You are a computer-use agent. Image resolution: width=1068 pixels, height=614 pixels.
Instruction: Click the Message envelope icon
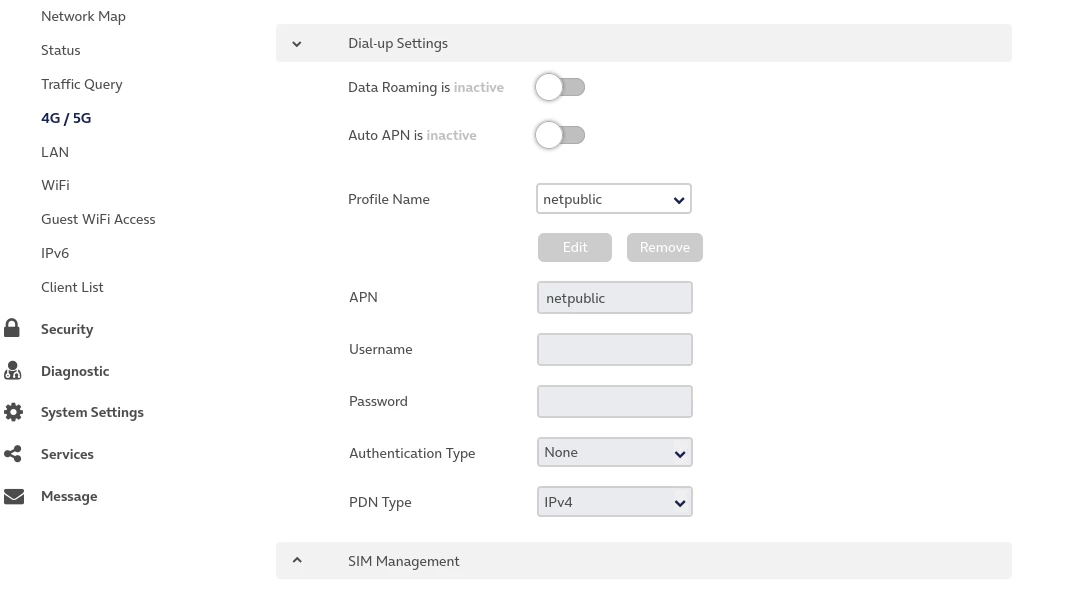click(x=13, y=496)
